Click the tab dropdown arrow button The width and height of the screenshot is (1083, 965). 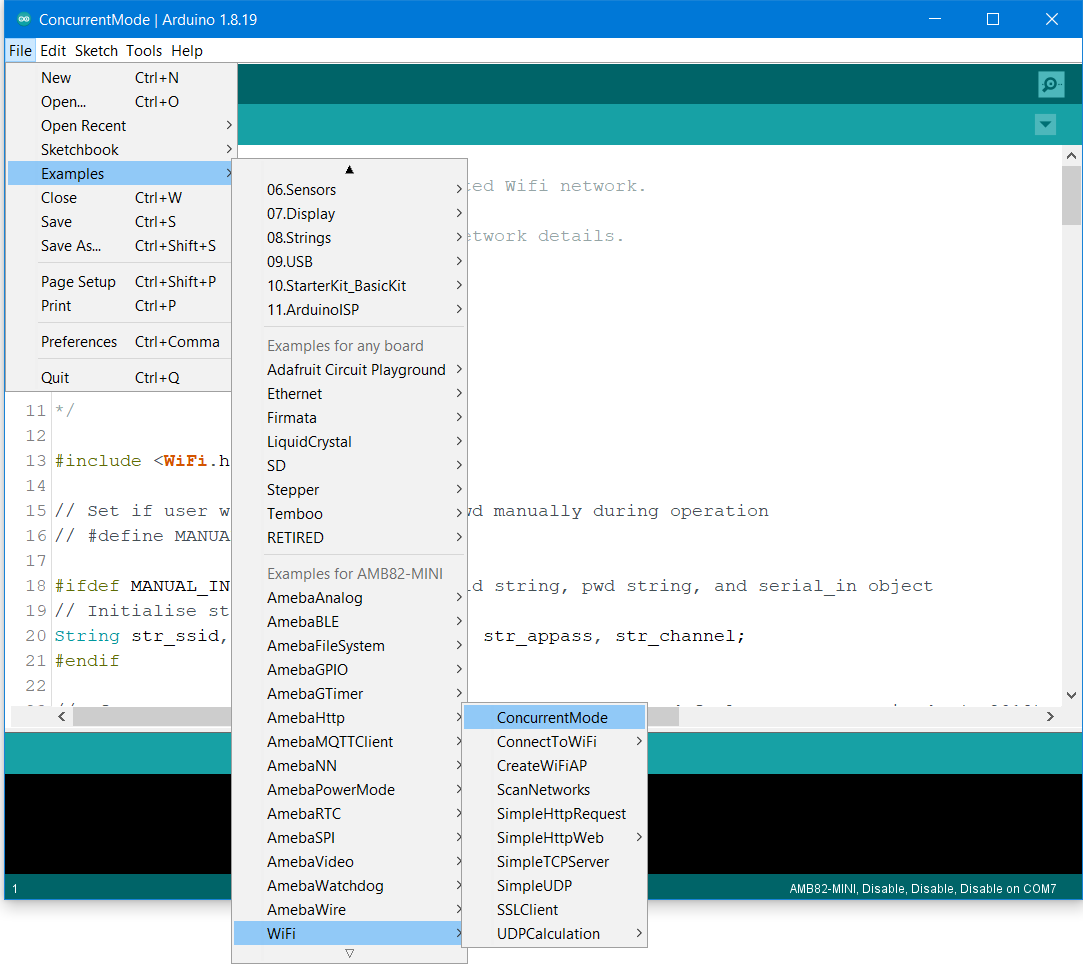(1045, 125)
